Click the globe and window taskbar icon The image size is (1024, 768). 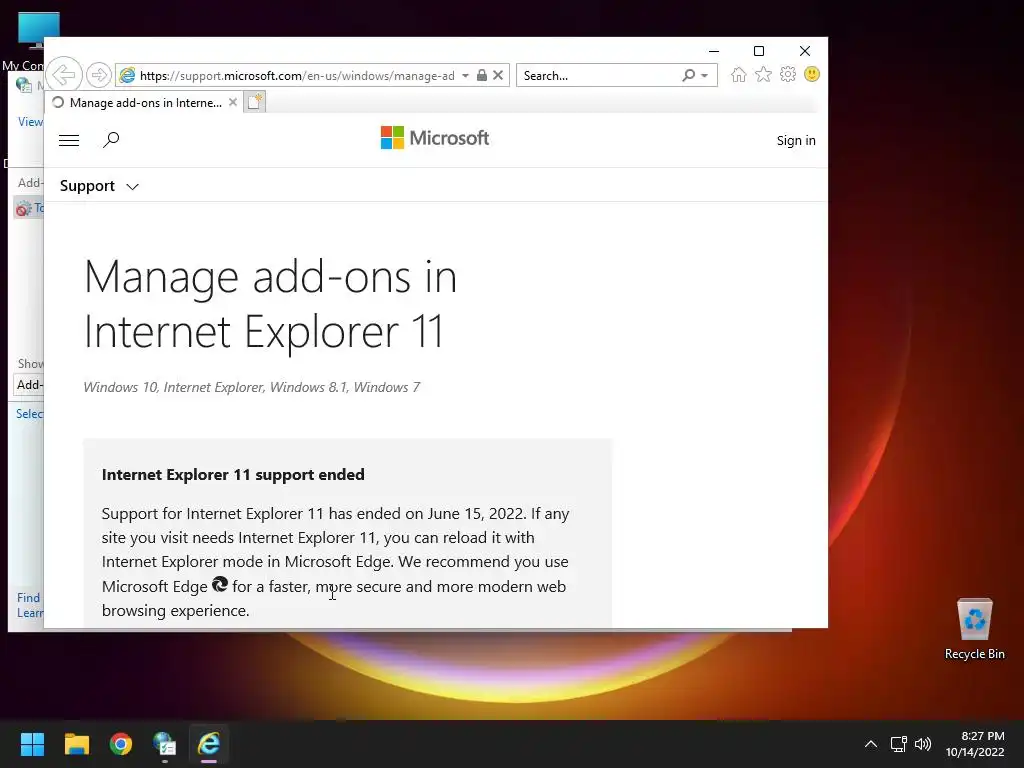tap(165, 744)
